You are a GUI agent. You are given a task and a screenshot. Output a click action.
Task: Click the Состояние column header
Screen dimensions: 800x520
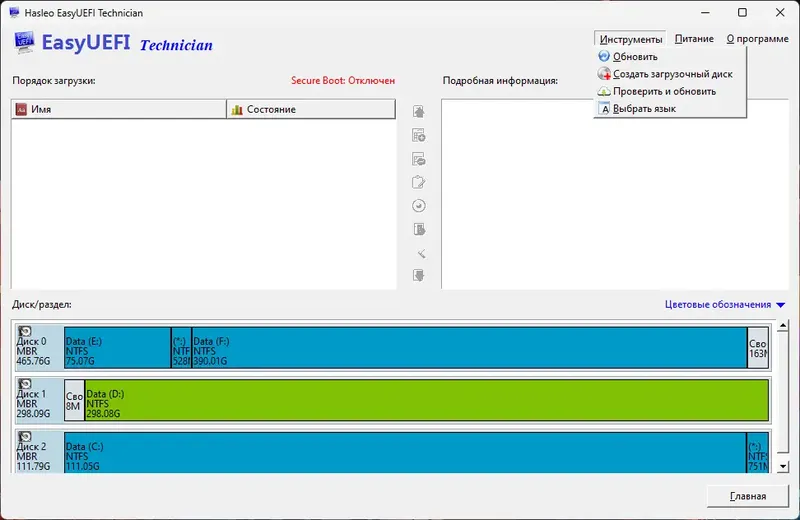tap(311, 109)
